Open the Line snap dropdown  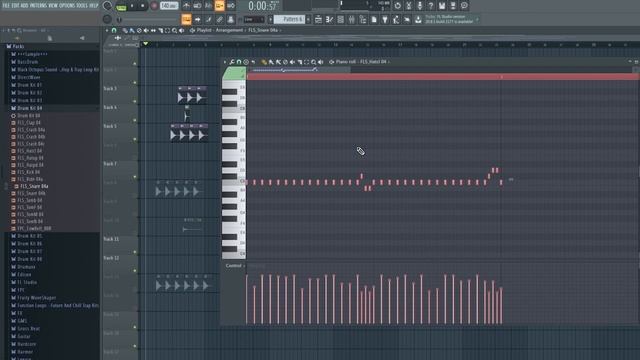click(x=254, y=20)
